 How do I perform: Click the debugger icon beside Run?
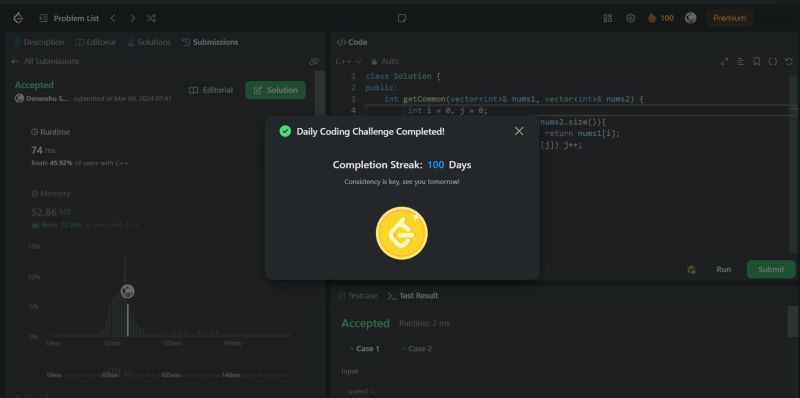[x=691, y=269]
